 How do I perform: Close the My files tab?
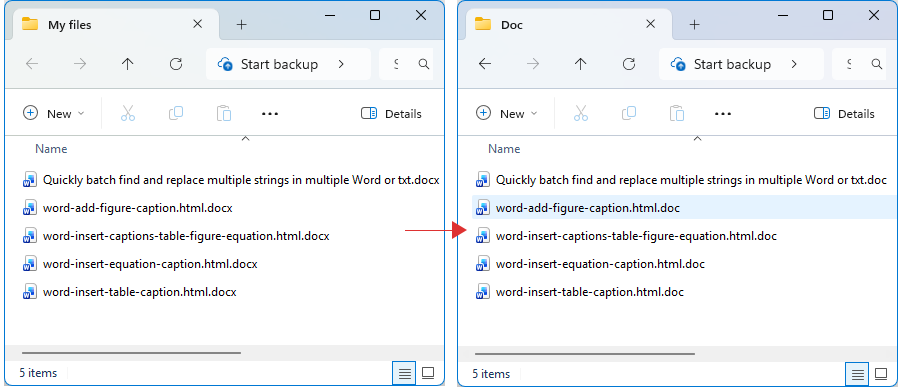[197, 24]
